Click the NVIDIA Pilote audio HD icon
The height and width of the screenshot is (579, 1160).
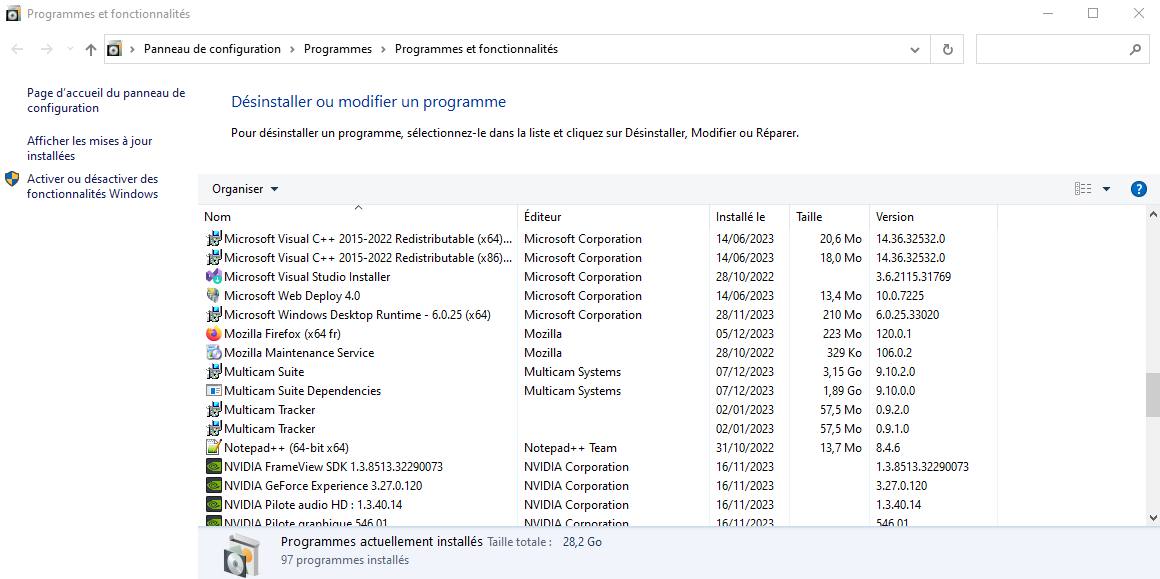(213, 504)
